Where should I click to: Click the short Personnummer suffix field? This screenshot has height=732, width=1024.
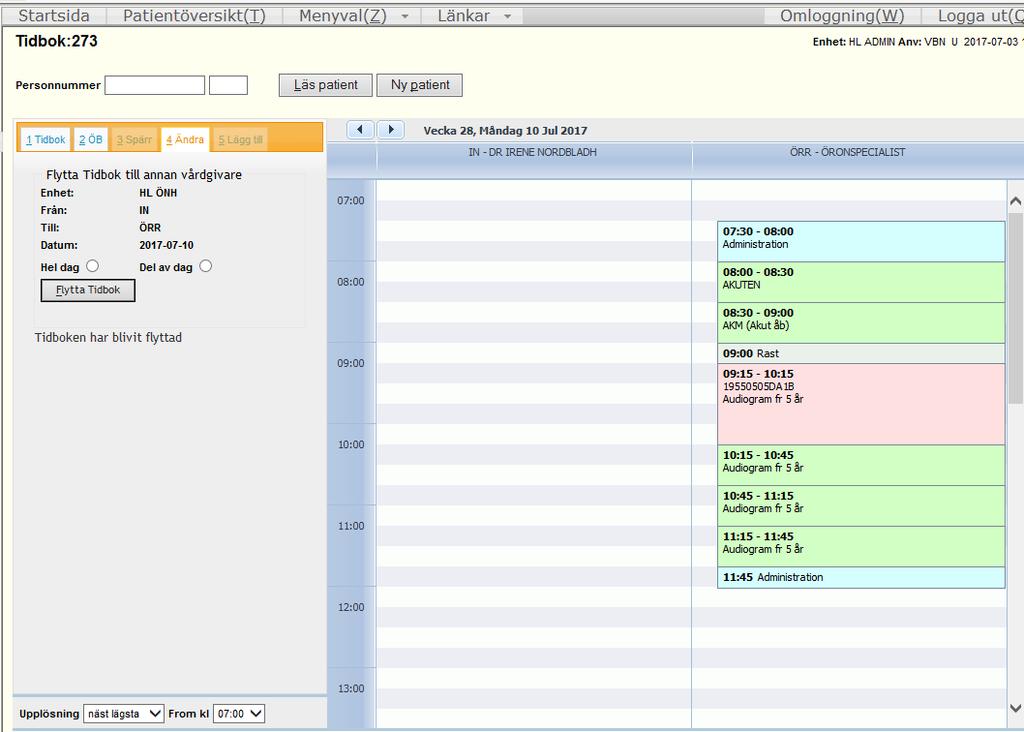coord(228,85)
